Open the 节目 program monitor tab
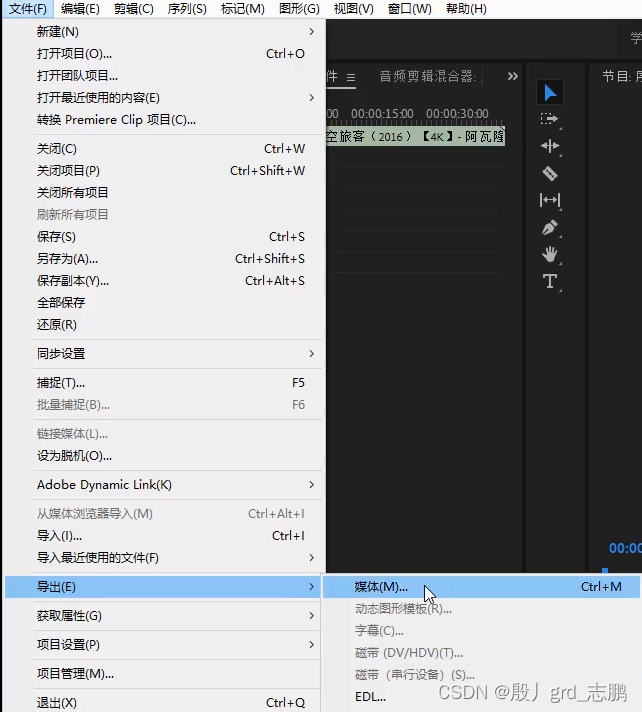Screen dimensions: 642x712 622,76
